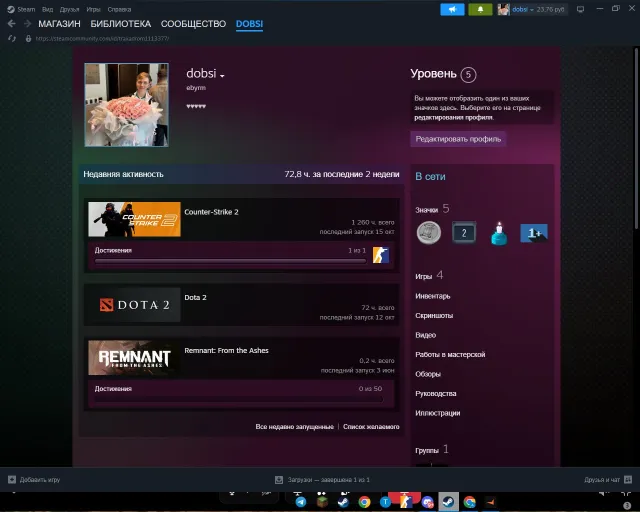Click the Counter-Strike 2 game banner

[x=134, y=219]
